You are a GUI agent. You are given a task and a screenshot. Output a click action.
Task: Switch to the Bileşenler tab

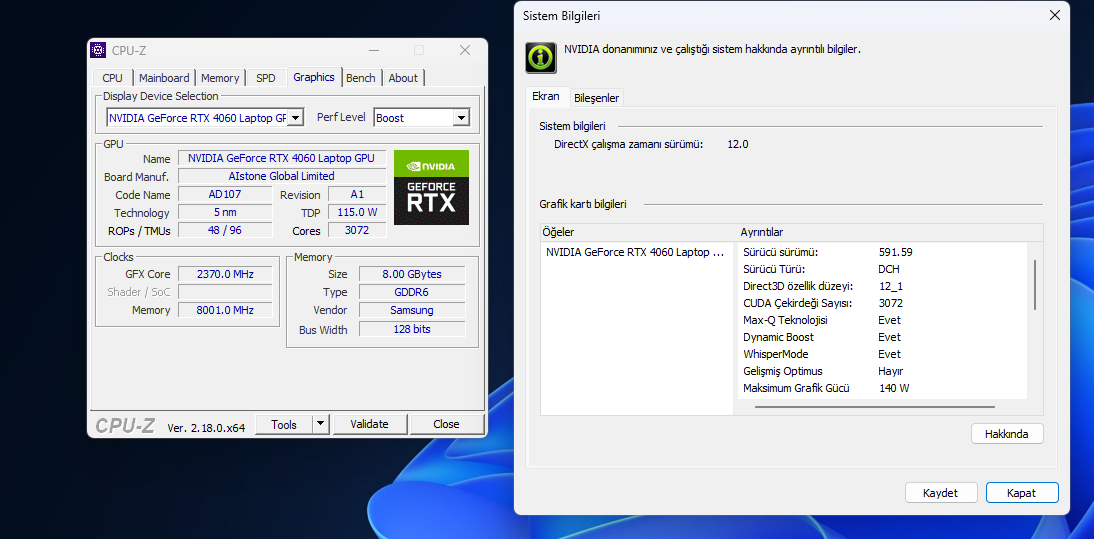point(597,98)
